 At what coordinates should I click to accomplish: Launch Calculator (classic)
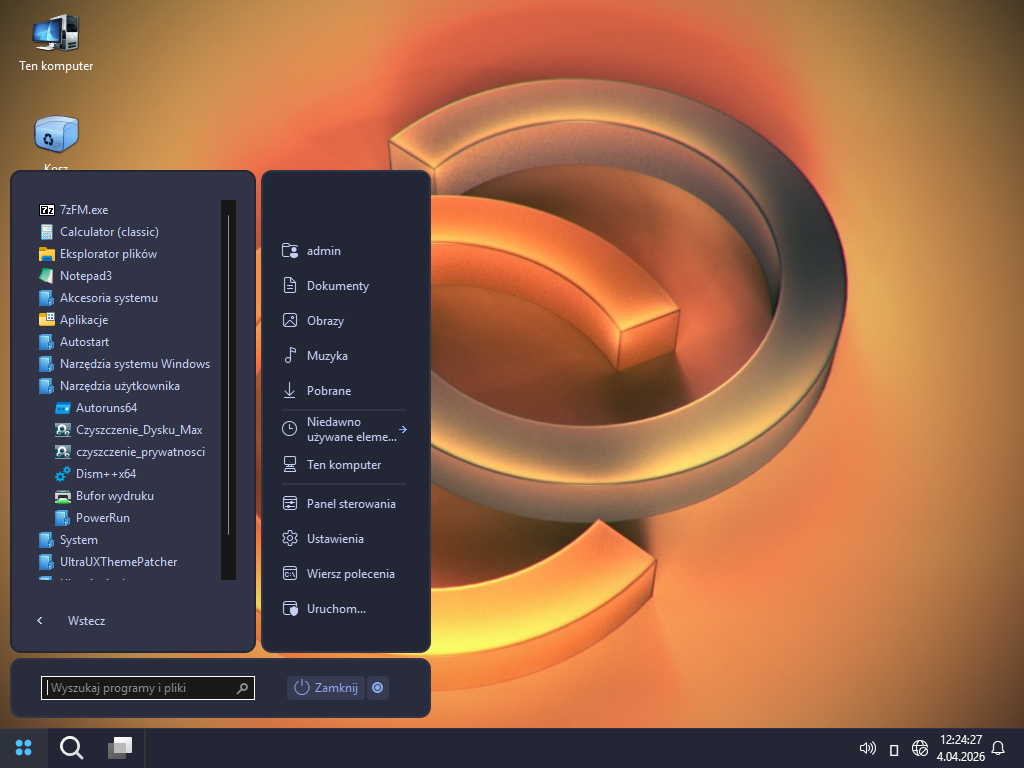pos(108,232)
